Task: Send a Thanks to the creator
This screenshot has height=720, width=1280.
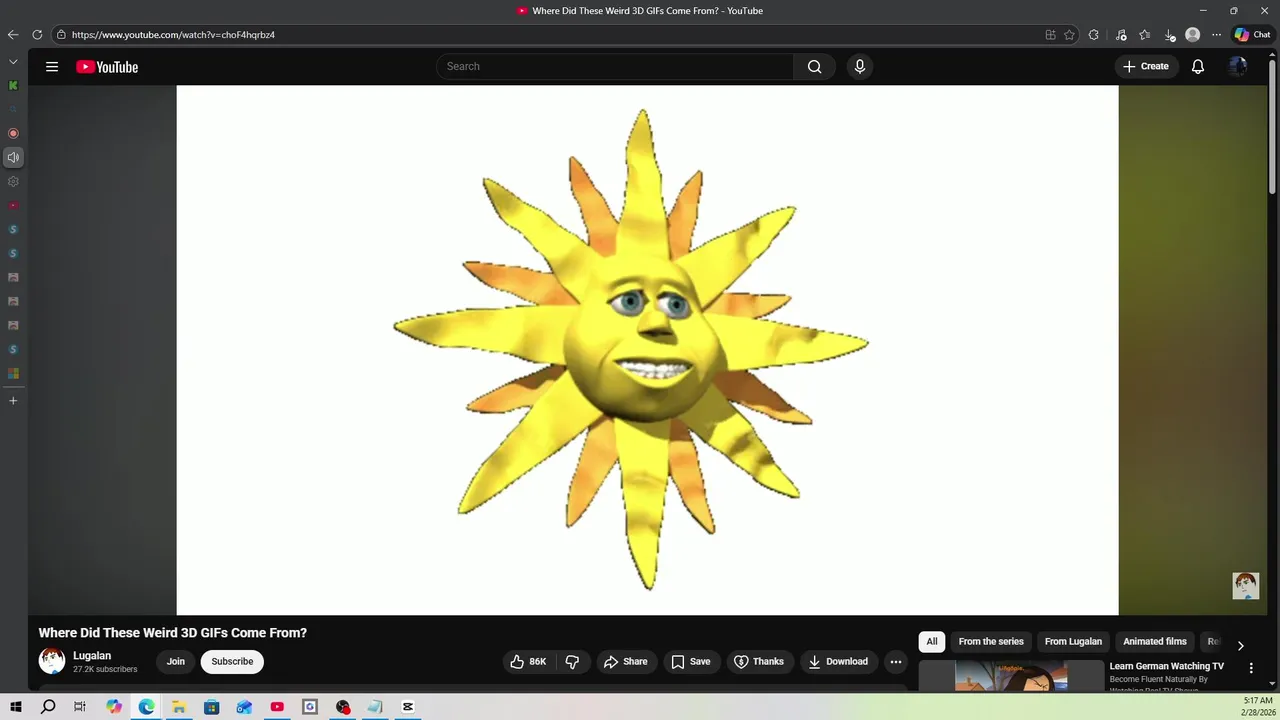Action: point(759,662)
